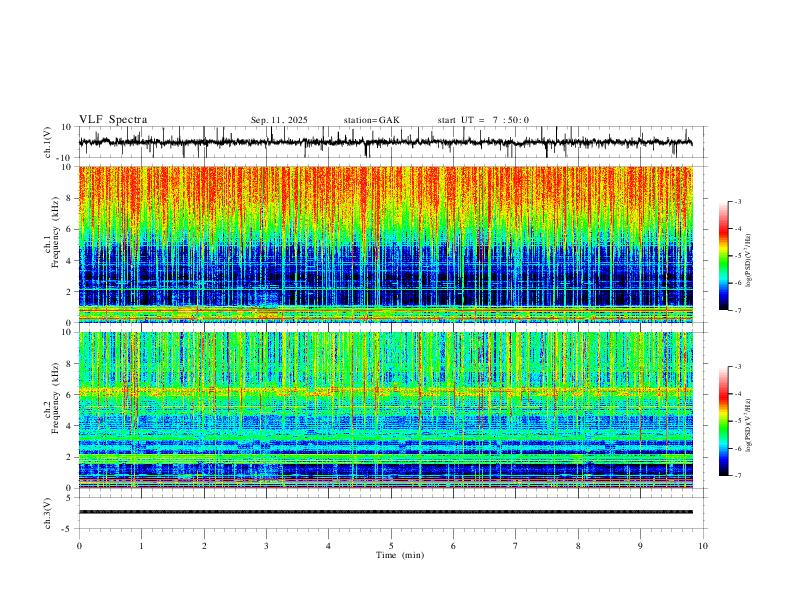Click the ch.1 voltage waveform trace panel
Screen dimensions: 792x612
click(391, 142)
